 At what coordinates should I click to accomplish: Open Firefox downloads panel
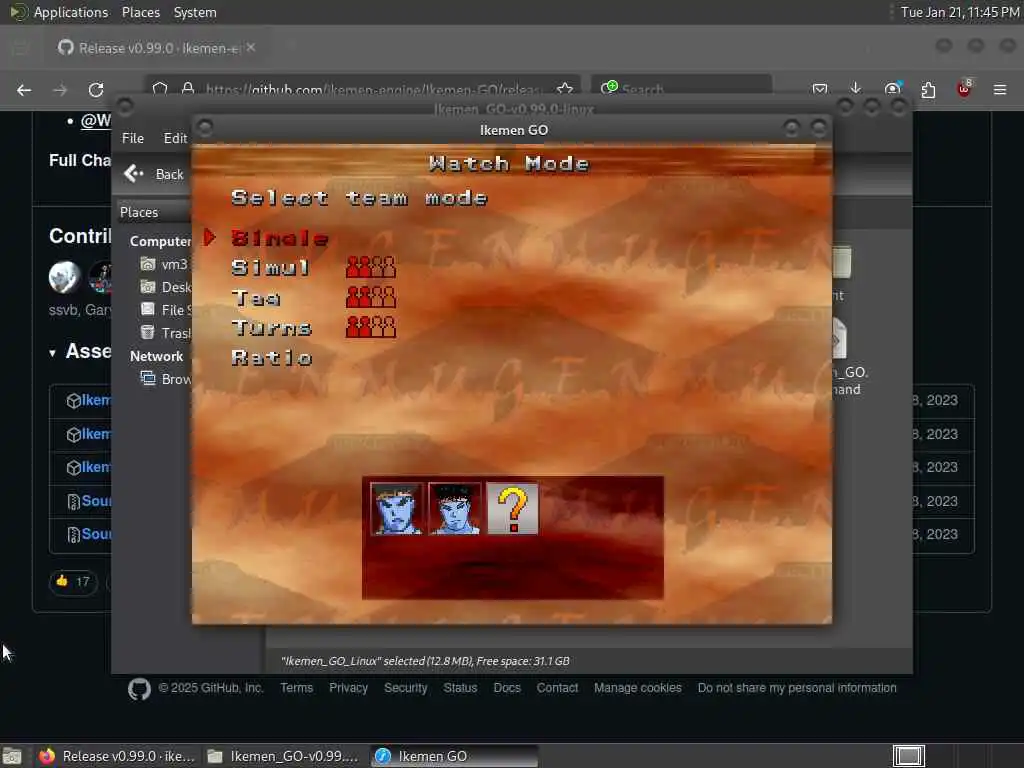856,88
